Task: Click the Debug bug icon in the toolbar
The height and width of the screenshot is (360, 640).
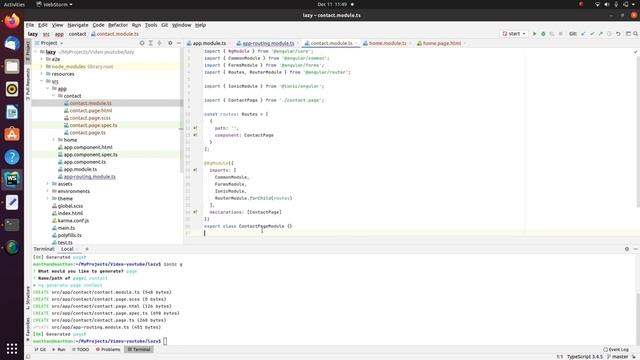Action: [x=543, y=34]
